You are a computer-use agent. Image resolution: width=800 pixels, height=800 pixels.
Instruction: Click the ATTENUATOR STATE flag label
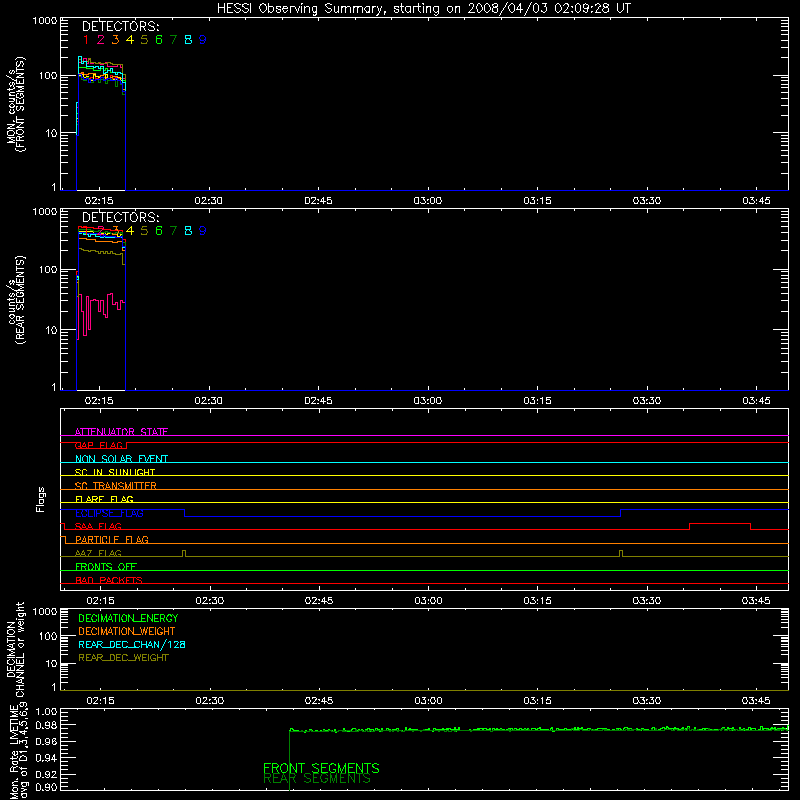coord(121,432)
